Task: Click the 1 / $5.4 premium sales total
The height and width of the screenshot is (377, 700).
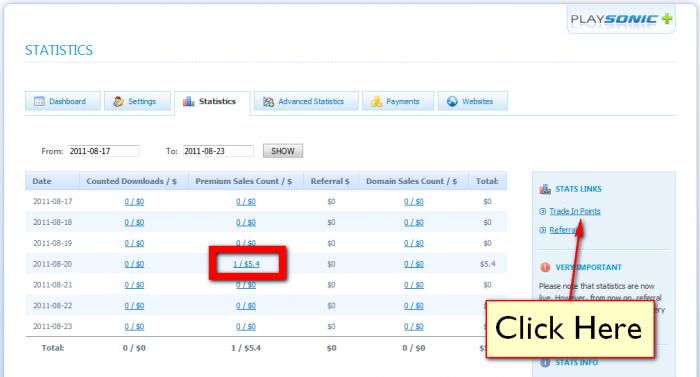Action: [x=246, y=348]
